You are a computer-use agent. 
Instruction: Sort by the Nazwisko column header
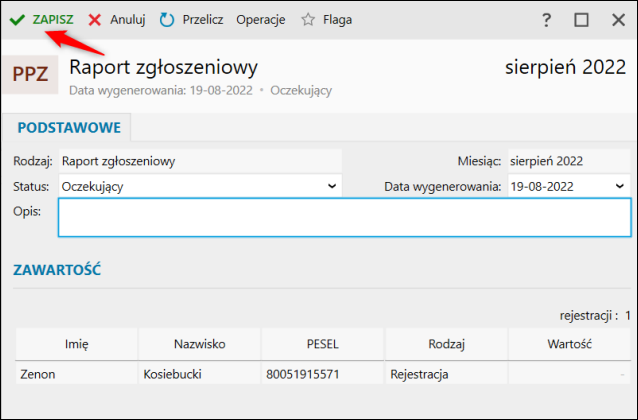click(199, 344)
